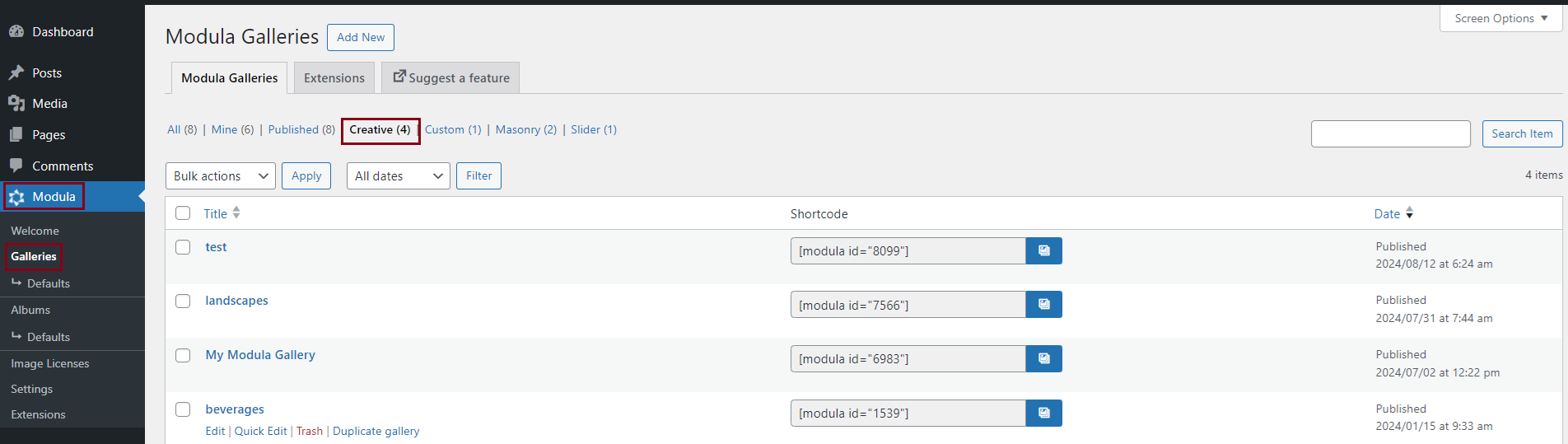This screenshot has width=1568, height=444.
Task: Copy shortcode modula id 7566
Action: pos(1043,305)
